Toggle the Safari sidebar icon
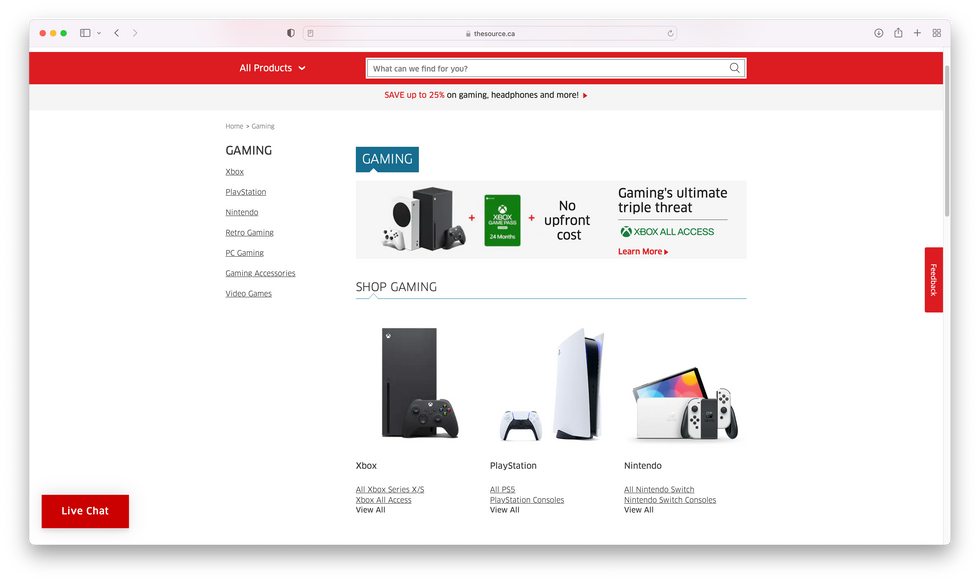Screen dimensions: 980x583 [x=85, y=33]
